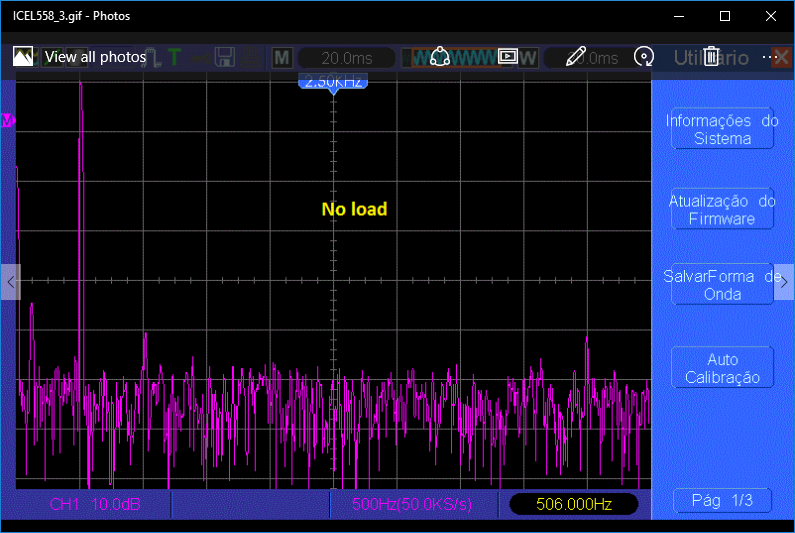The width and height of the screenshot is (795, 533).
Task: Minimize the Photos window
Action: 679,16
